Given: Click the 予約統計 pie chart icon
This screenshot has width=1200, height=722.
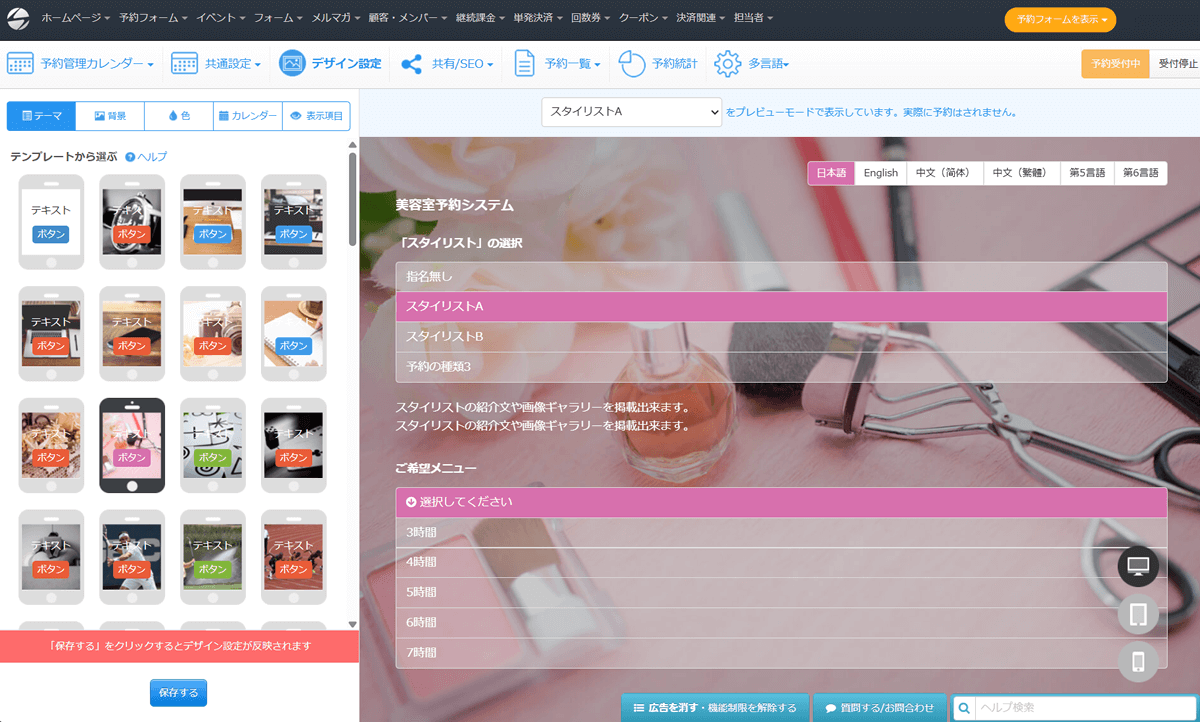Looking at the screenshot, I should coord(632,64).
